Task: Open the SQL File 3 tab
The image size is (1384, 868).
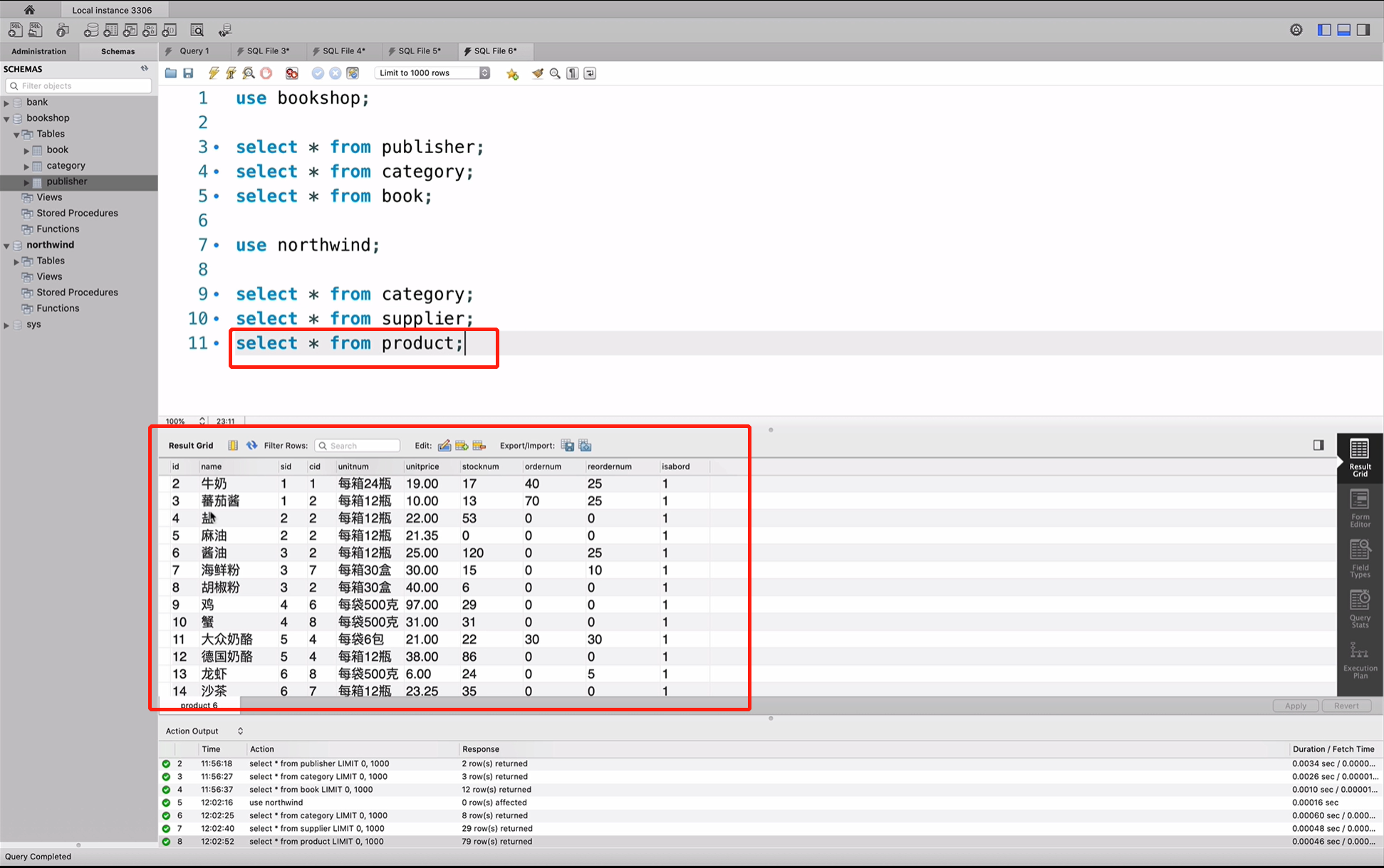Action: click(x=268, y=51)
